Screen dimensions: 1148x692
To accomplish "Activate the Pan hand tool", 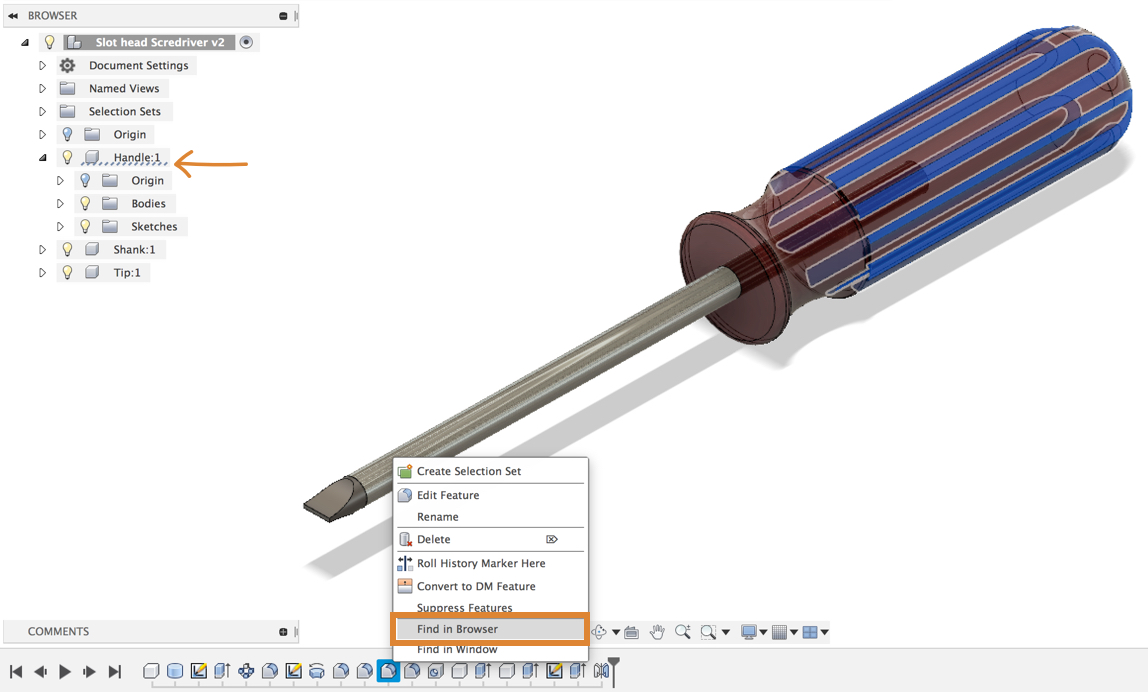I will (x=657, y=632).
